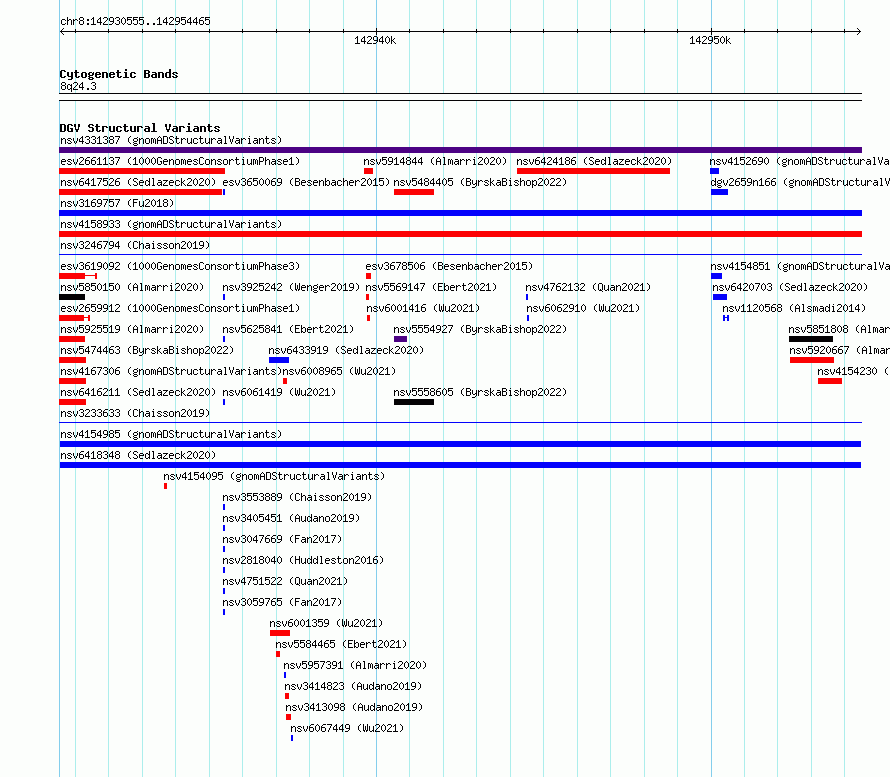Open esv3650069 (Besenbacher2015) variant

(306, 182)
